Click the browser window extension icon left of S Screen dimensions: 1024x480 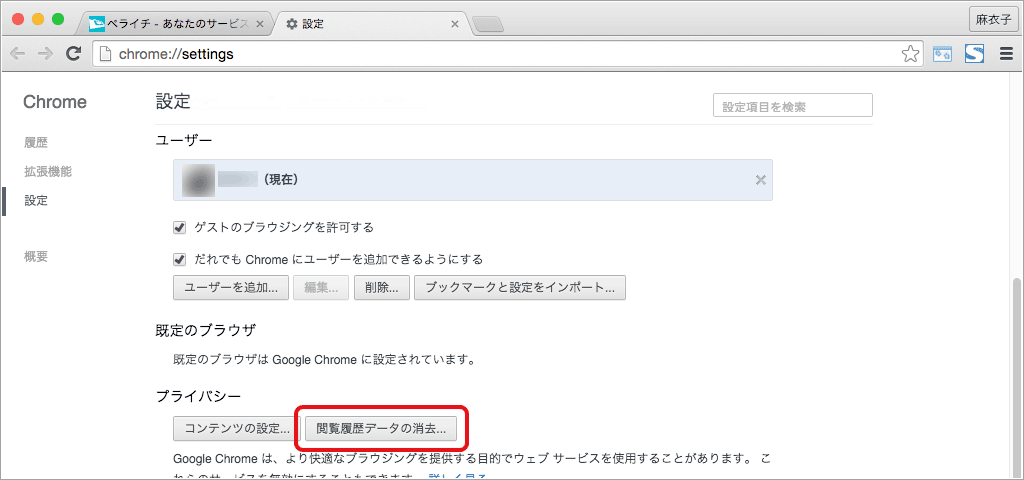(942, 54)
